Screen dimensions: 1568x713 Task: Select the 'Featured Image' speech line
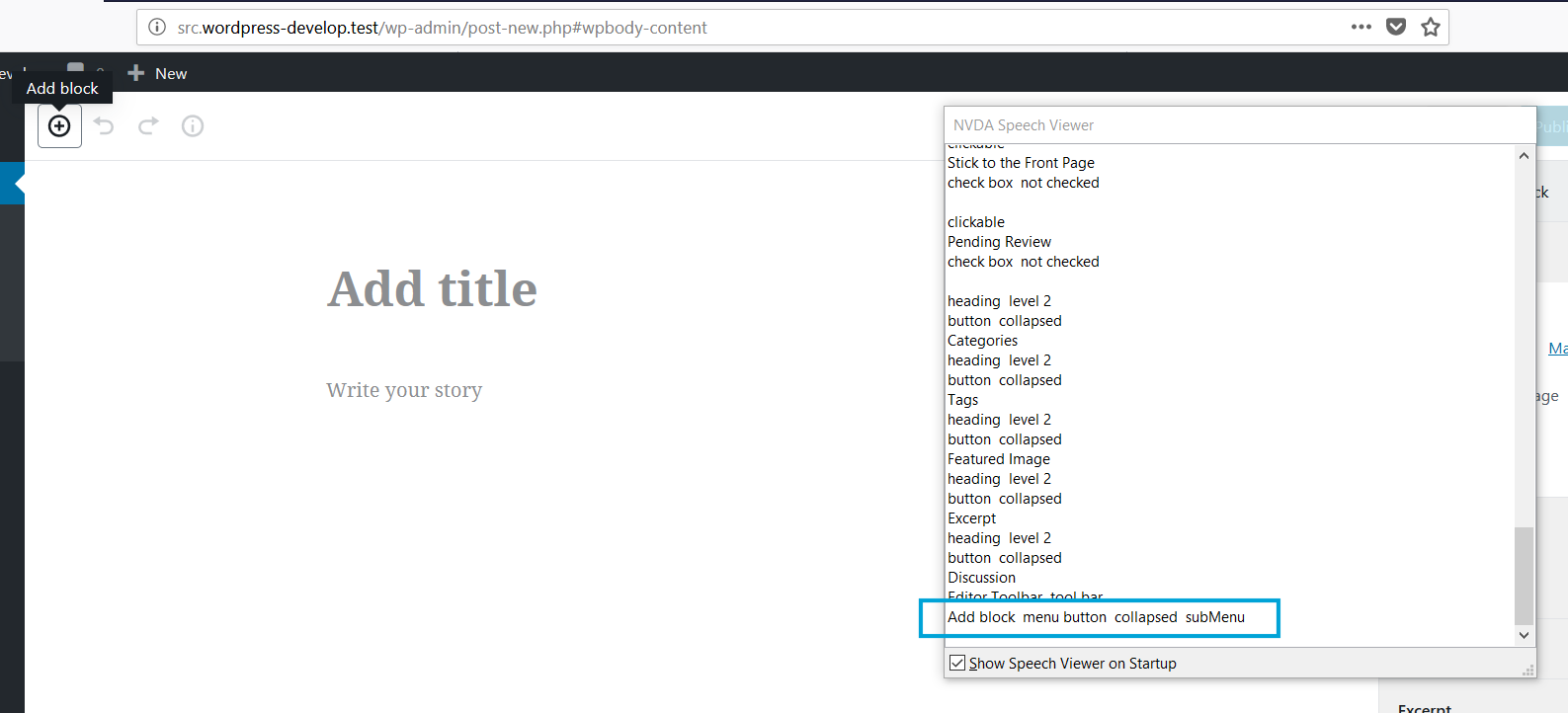click(x=998, y=459)
